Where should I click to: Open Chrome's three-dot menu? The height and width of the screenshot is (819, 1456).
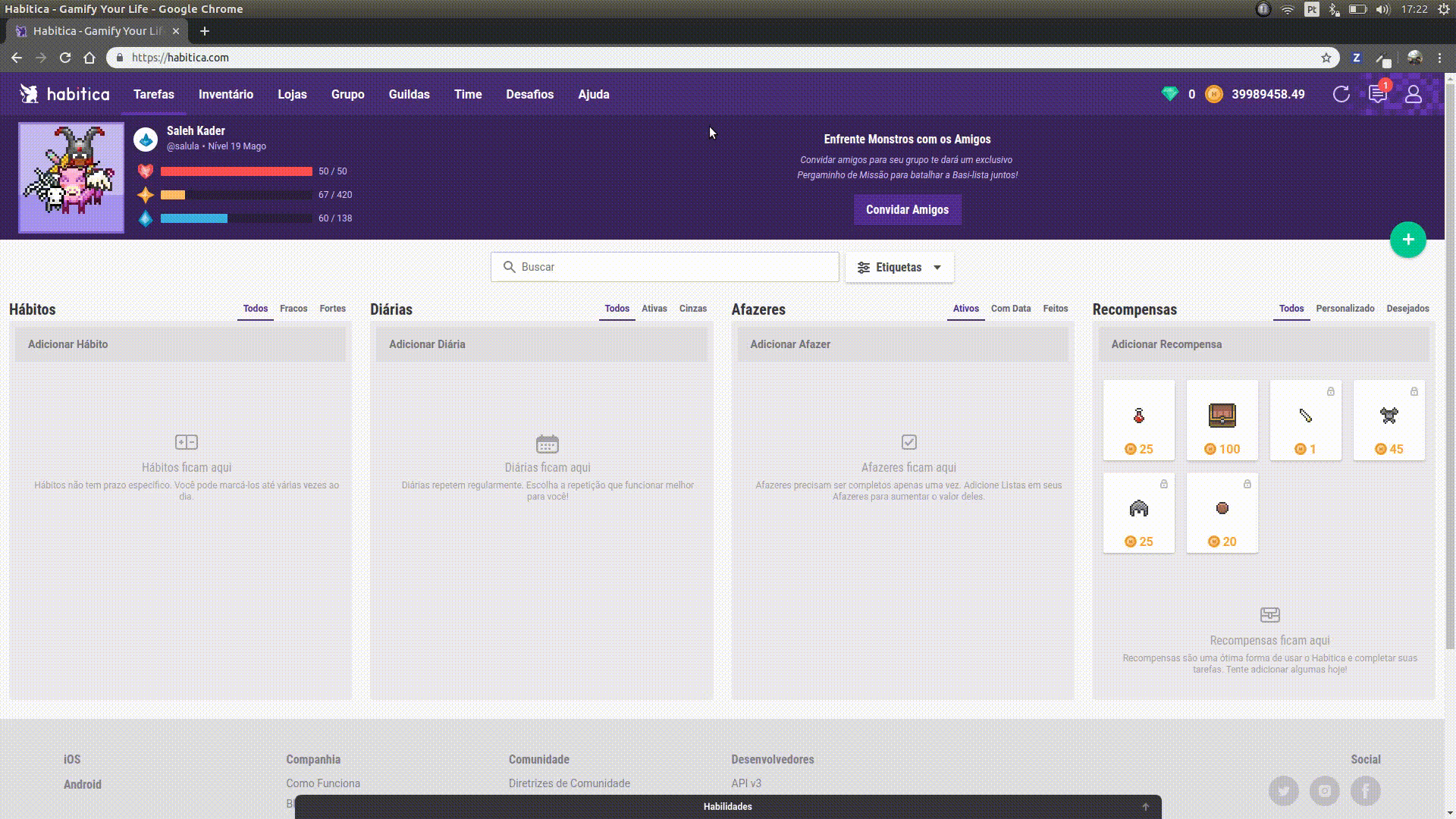click(x=1440, y=58)
